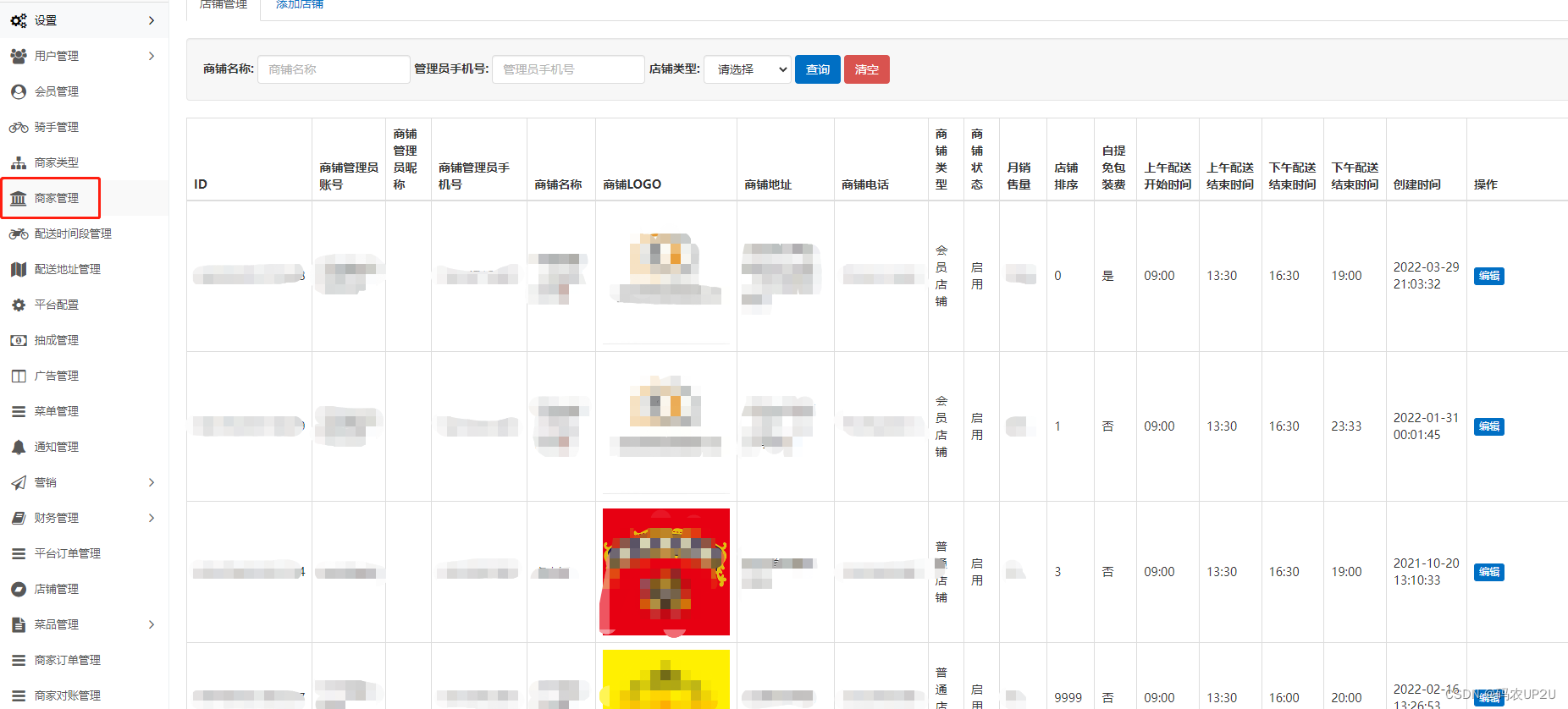This screenshot has width=1568, height=709.
Task: Click the 广告管理 columns icon
Action: point(19,376)
